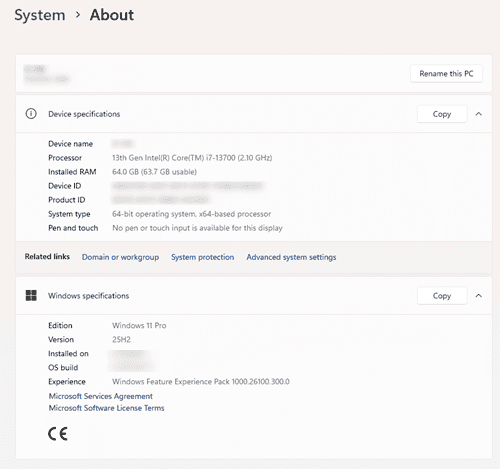Screen dimensions: 500x469
Task: Click the 'Device name' label
Action: click(x=71, y=144)
